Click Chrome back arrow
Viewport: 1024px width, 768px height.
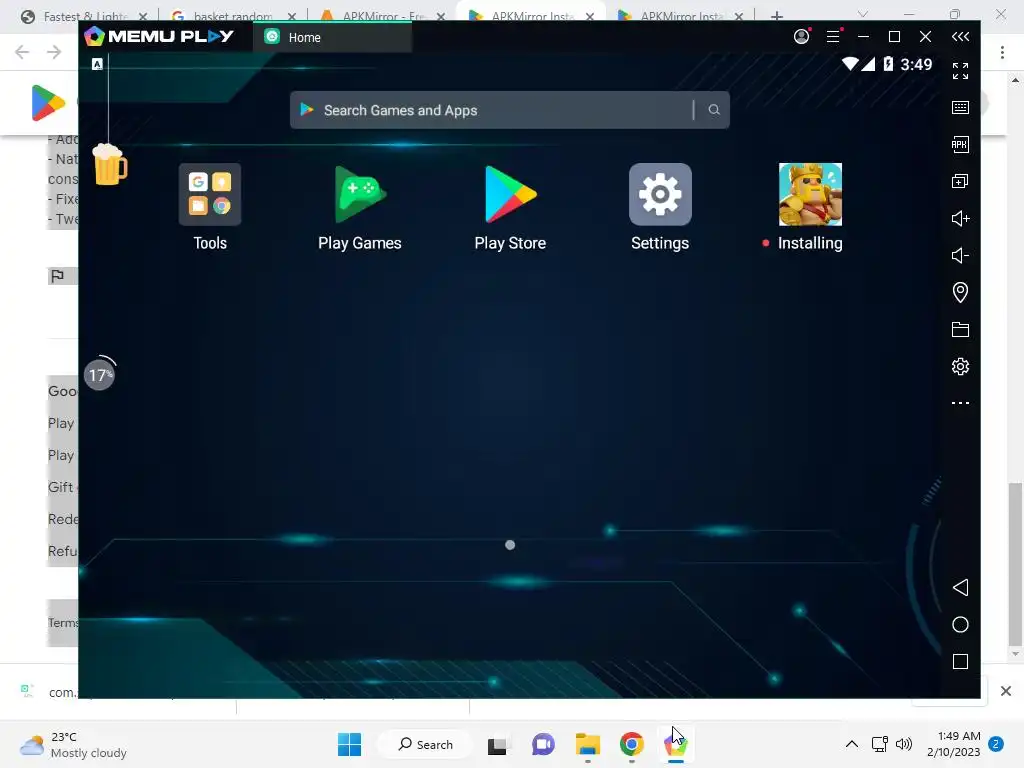point(22,52)
